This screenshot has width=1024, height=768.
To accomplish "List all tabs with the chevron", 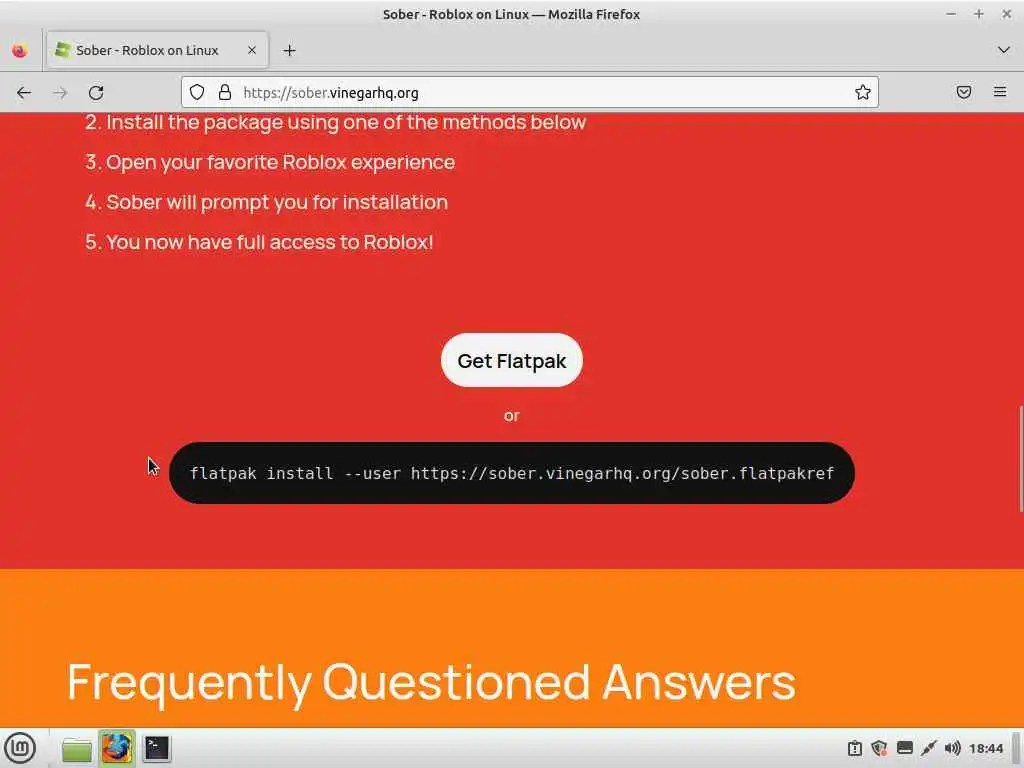I will pyautogui.click(x=1004, y=50).
